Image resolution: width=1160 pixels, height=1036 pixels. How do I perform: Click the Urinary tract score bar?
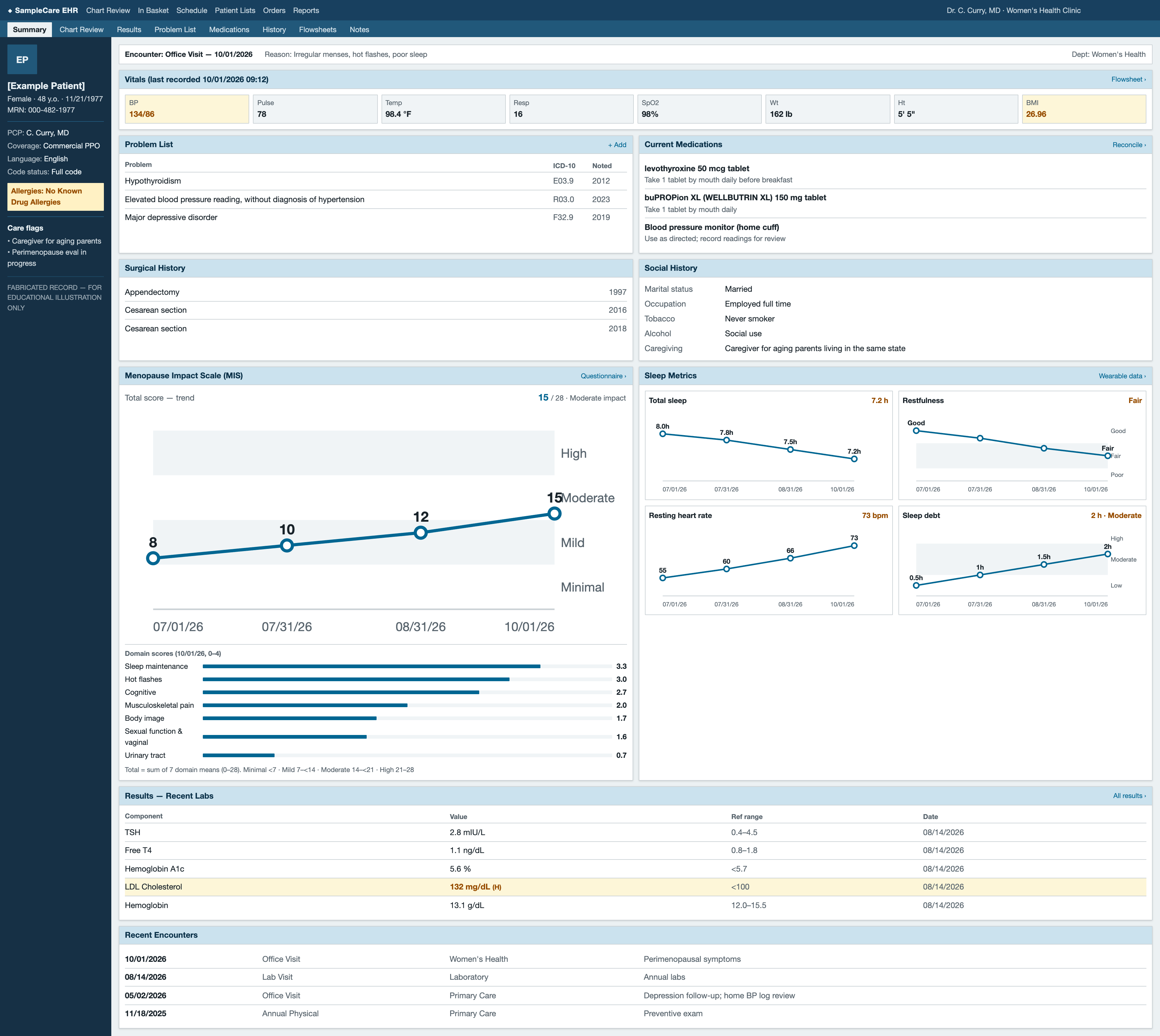point(407,755)
